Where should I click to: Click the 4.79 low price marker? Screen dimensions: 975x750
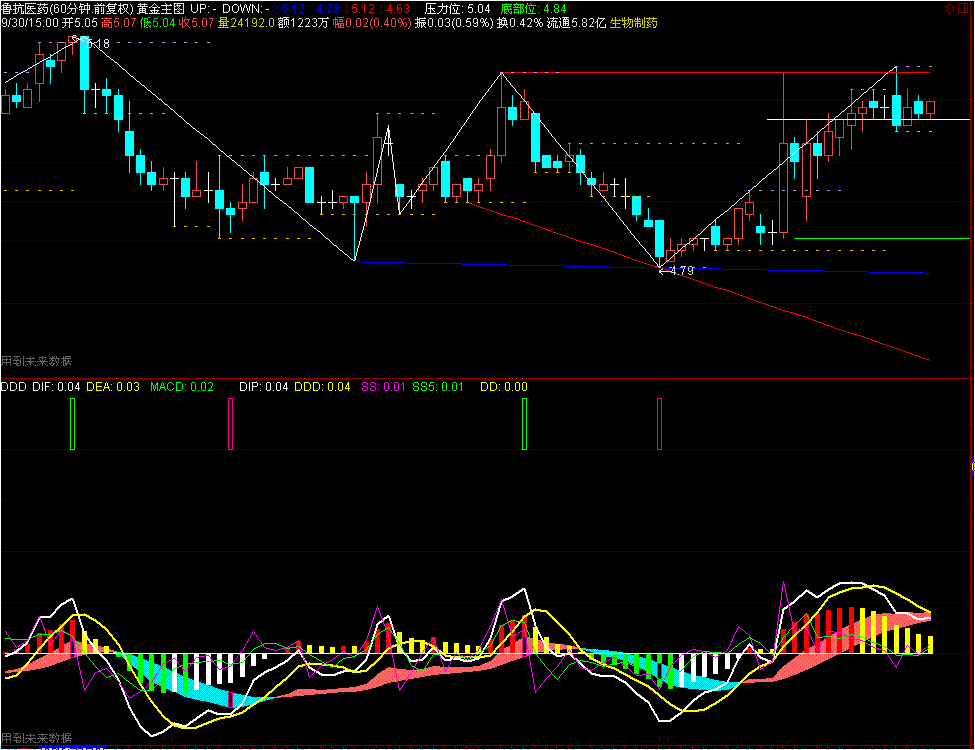click(681, 271)
